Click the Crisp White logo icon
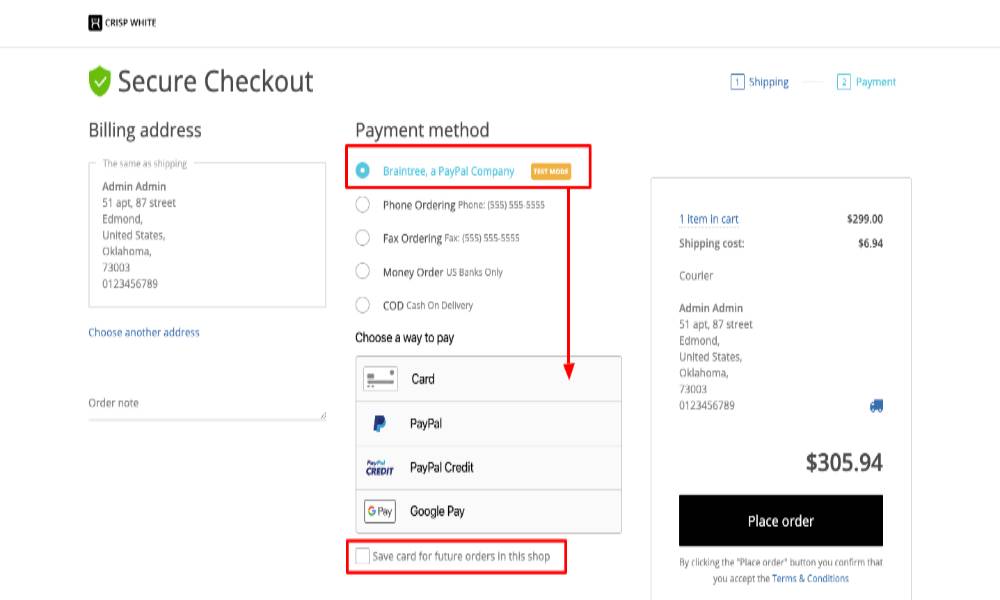Image resolution: width=1000 pixels, height=600 pixels. pos(96,22)
